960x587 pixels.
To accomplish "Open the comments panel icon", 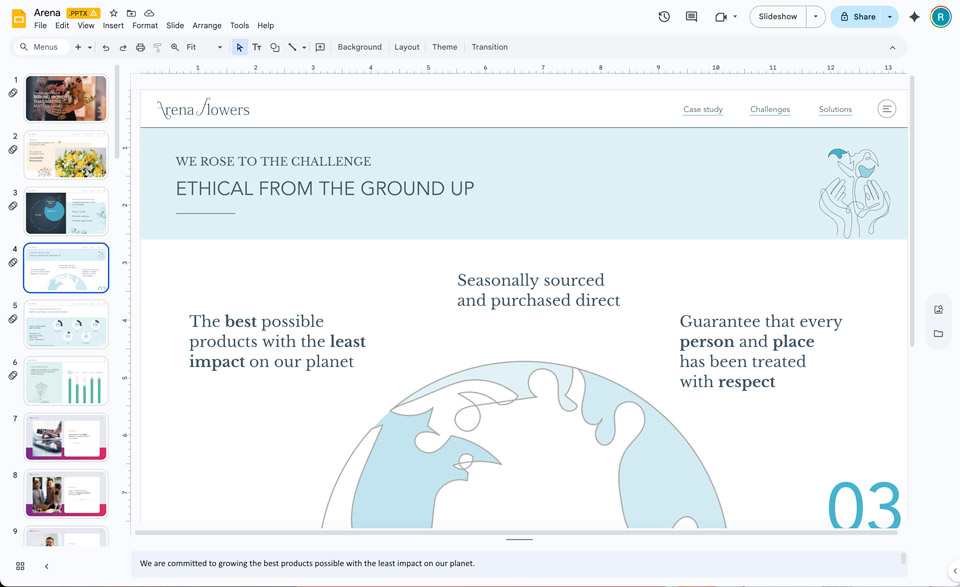I will pos(691,17).
